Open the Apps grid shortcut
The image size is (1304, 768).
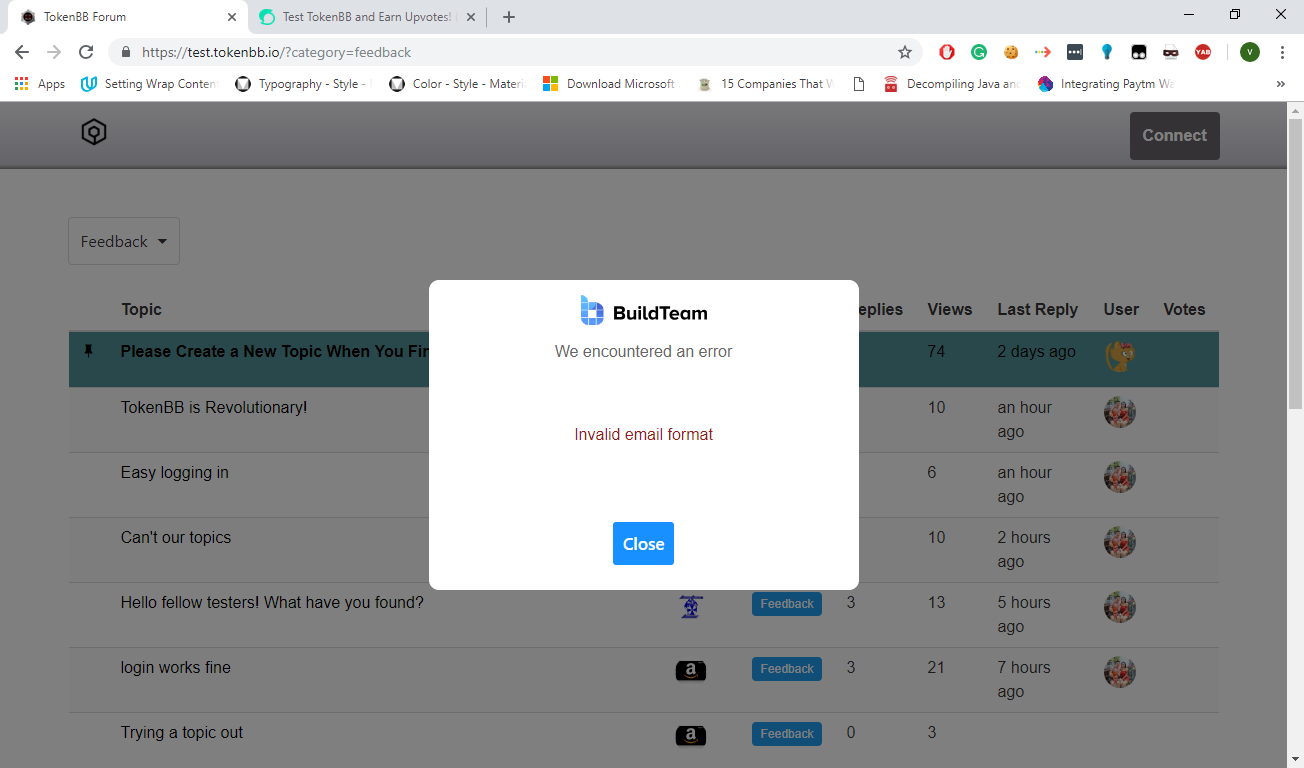coord(40,84)
